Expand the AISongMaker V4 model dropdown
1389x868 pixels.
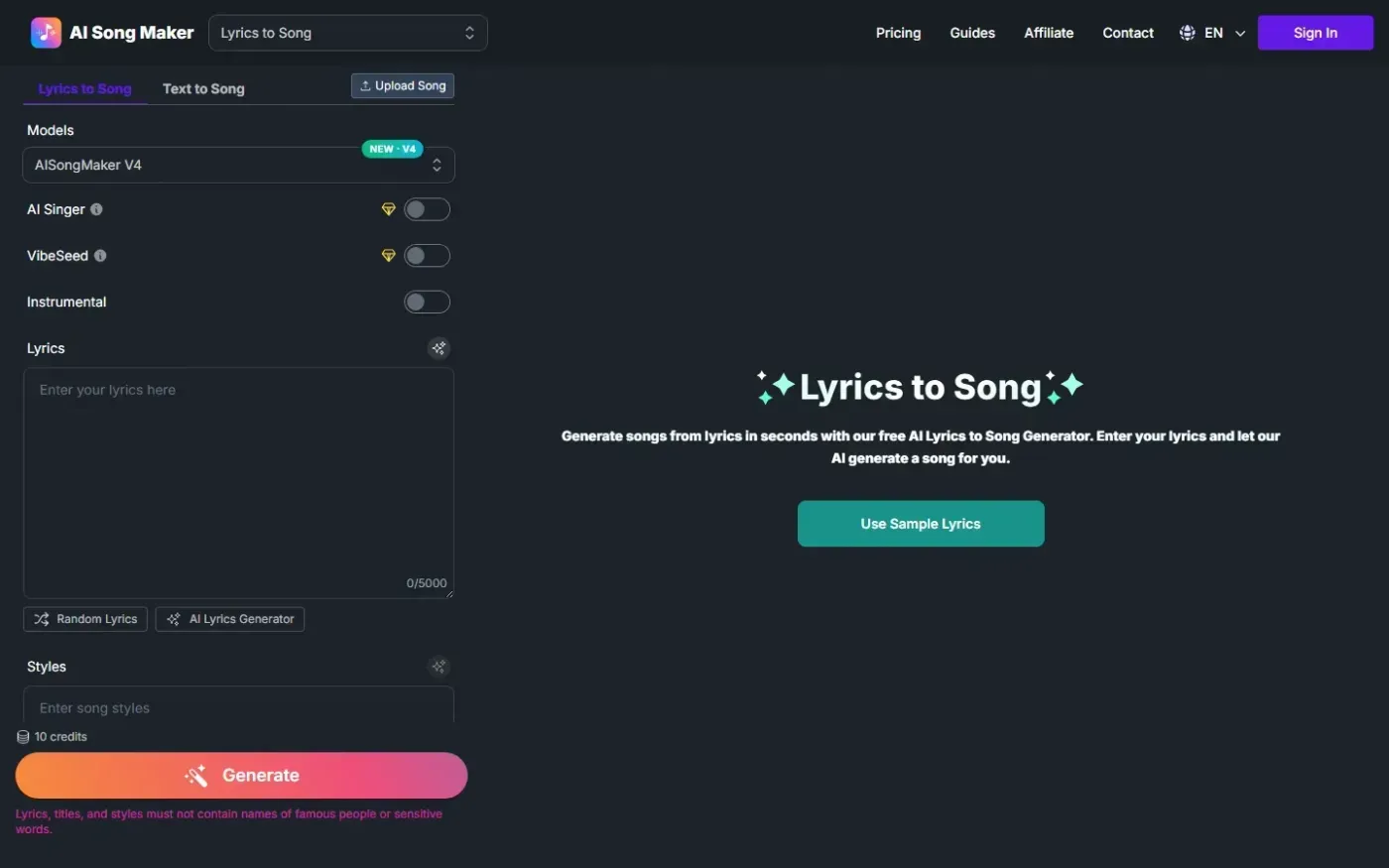(238, 166)
